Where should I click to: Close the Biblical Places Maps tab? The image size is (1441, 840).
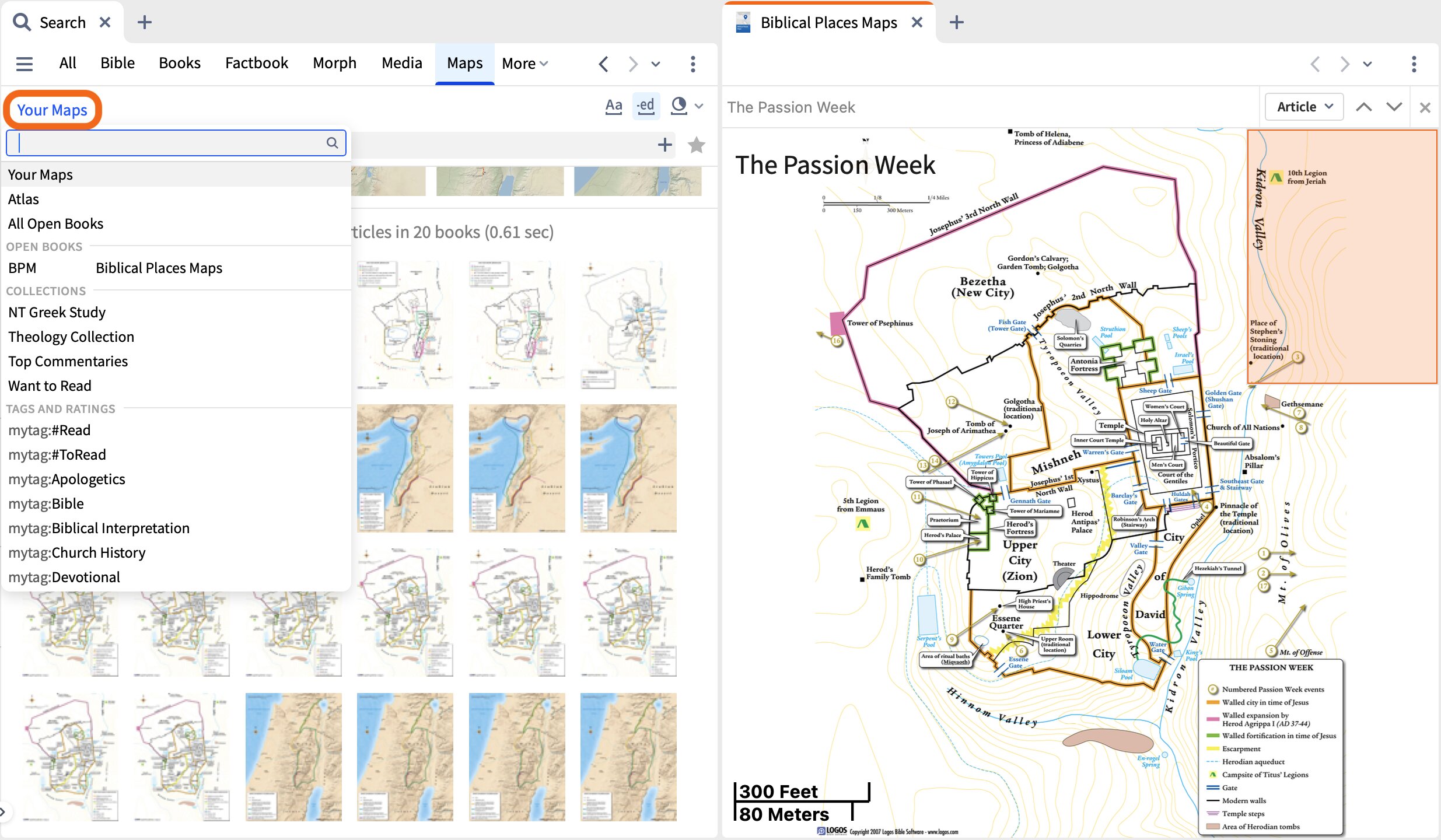[917, 22]
